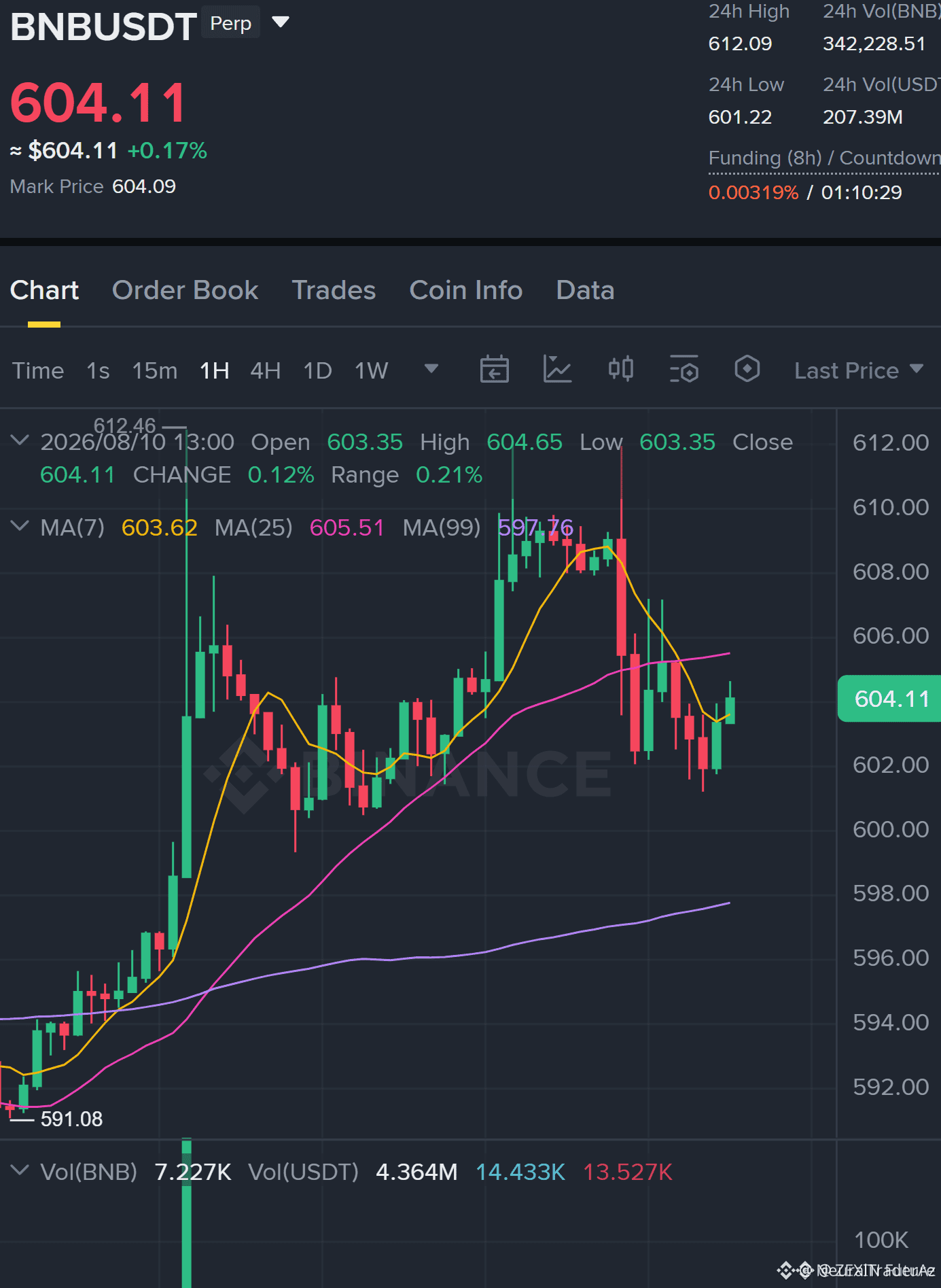This screenshot has width=941, height=1288.
Task: Click the 13.527K volume MA value
Action: (628, 1172)
